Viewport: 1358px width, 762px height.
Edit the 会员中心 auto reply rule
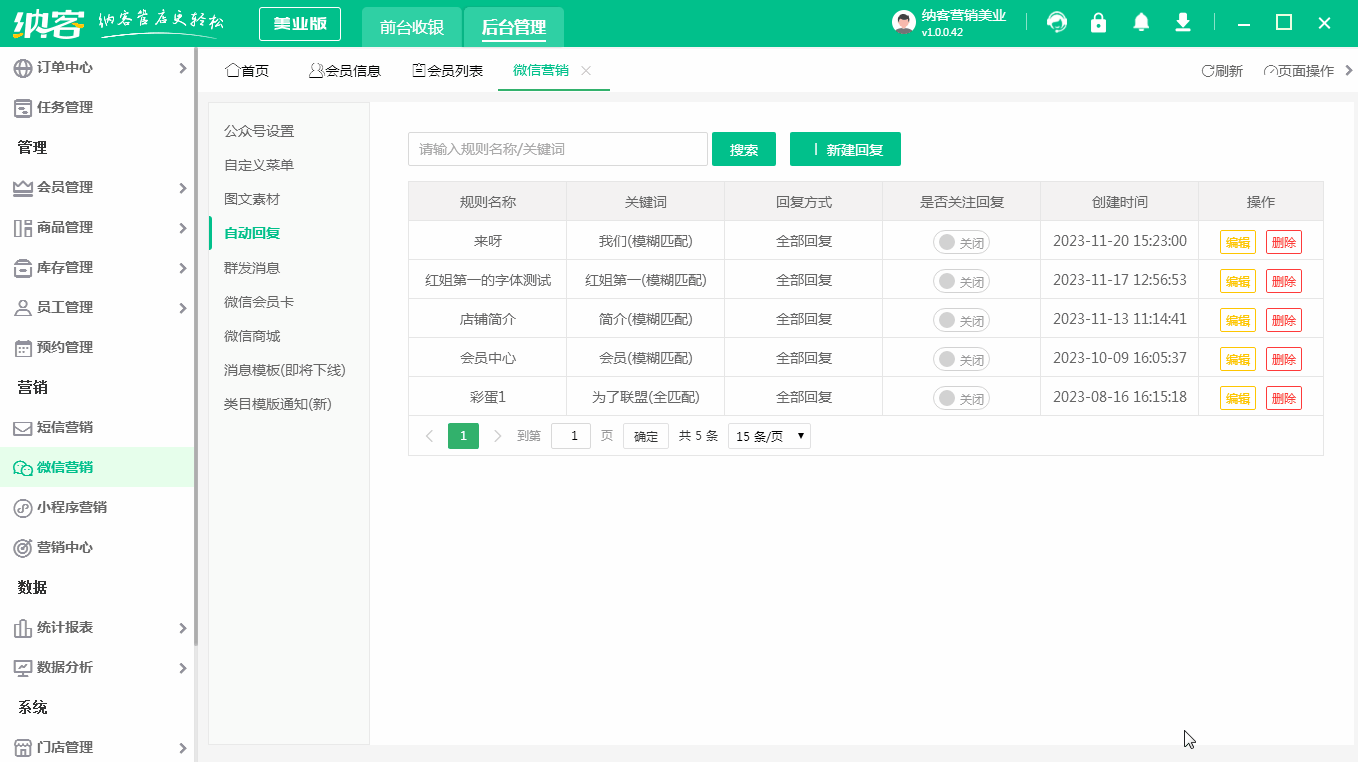click(1237, 358)
